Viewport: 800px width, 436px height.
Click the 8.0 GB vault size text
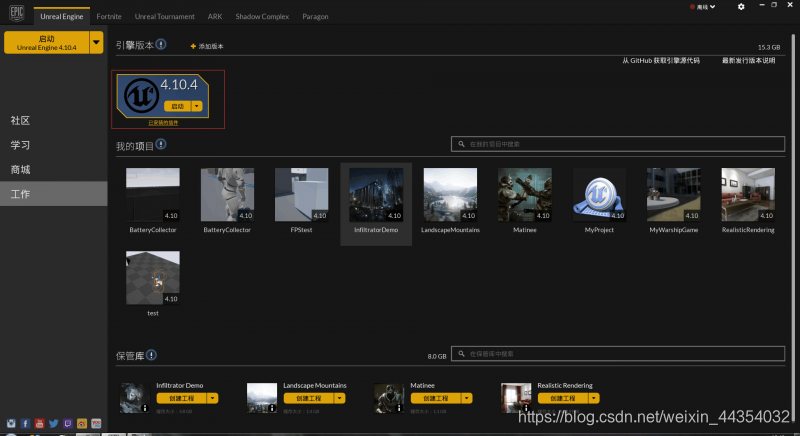[x=437, y=356]
